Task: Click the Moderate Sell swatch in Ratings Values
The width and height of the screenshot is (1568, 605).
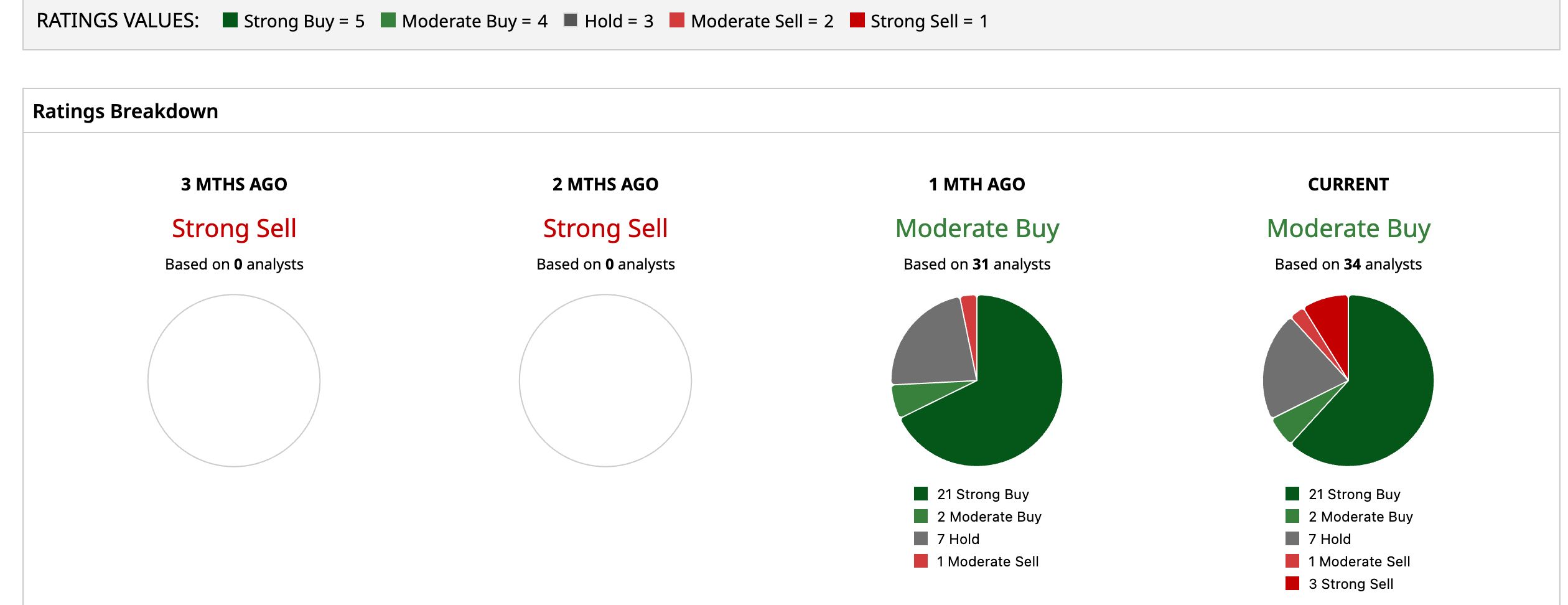Action: pyautogui.click(x=677, y=20)
